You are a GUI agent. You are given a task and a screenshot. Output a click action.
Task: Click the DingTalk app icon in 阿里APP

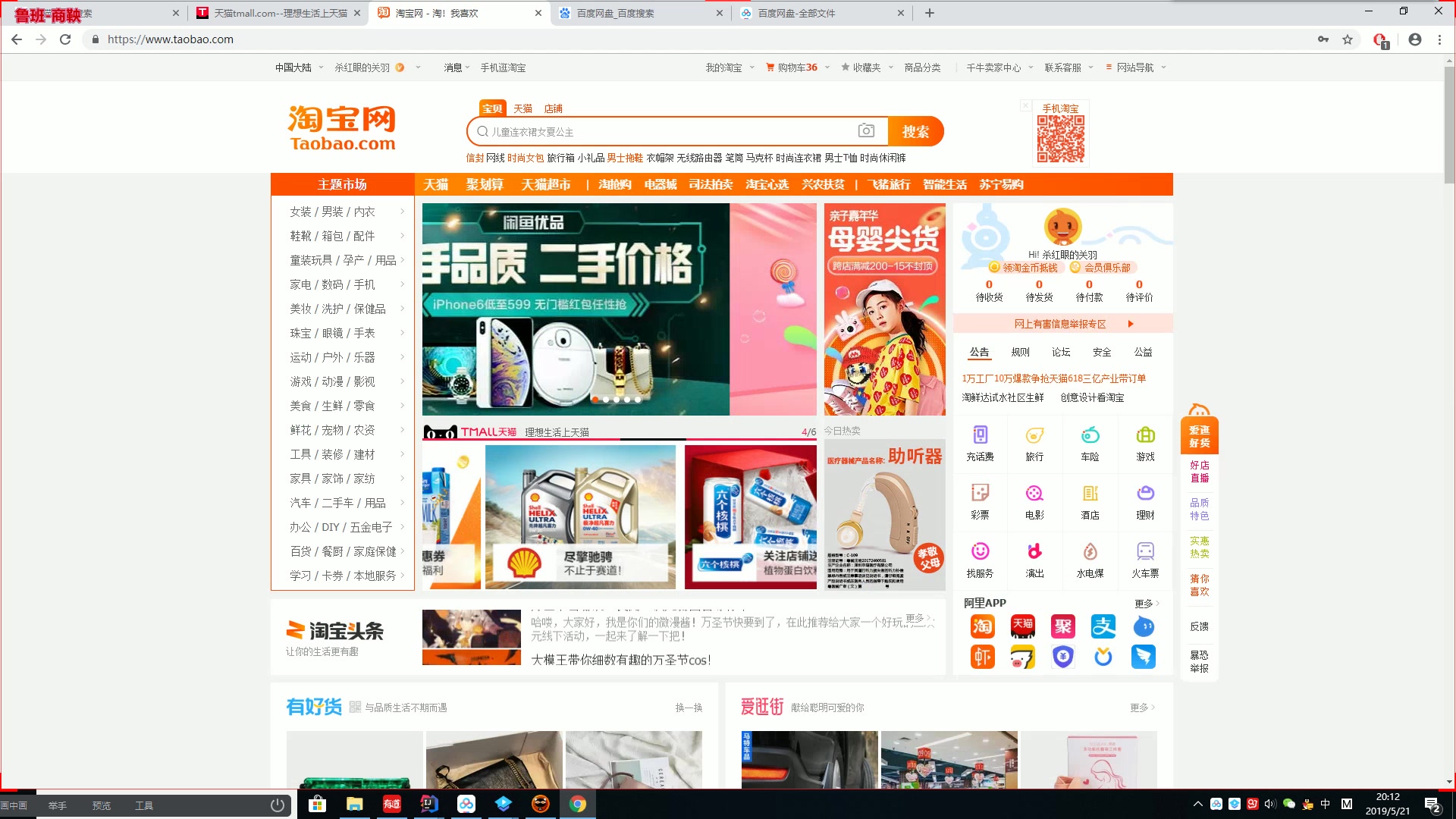1143,657
